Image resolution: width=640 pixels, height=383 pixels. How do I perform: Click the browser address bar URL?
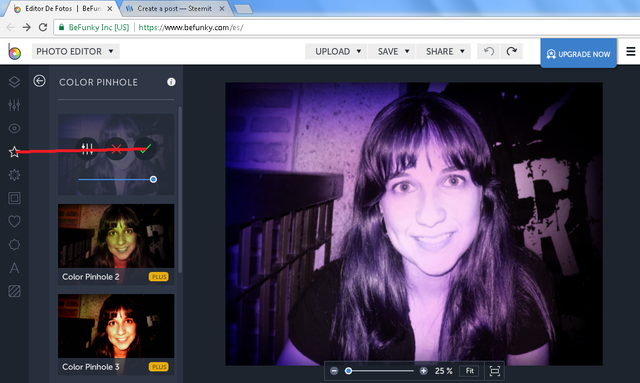191,28
